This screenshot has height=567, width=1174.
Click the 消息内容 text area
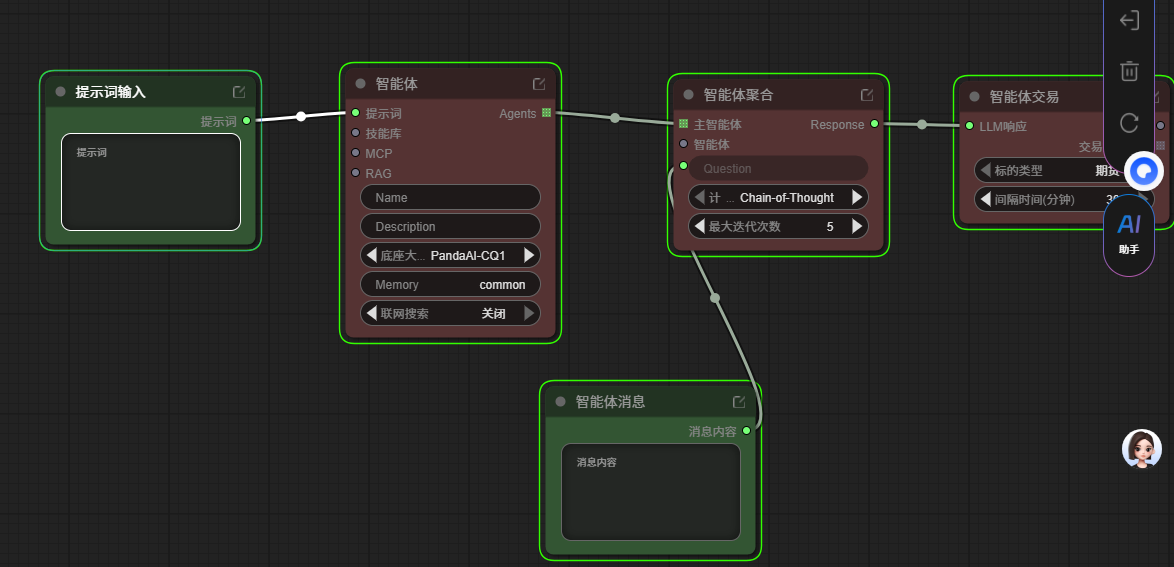pos(650,492)
